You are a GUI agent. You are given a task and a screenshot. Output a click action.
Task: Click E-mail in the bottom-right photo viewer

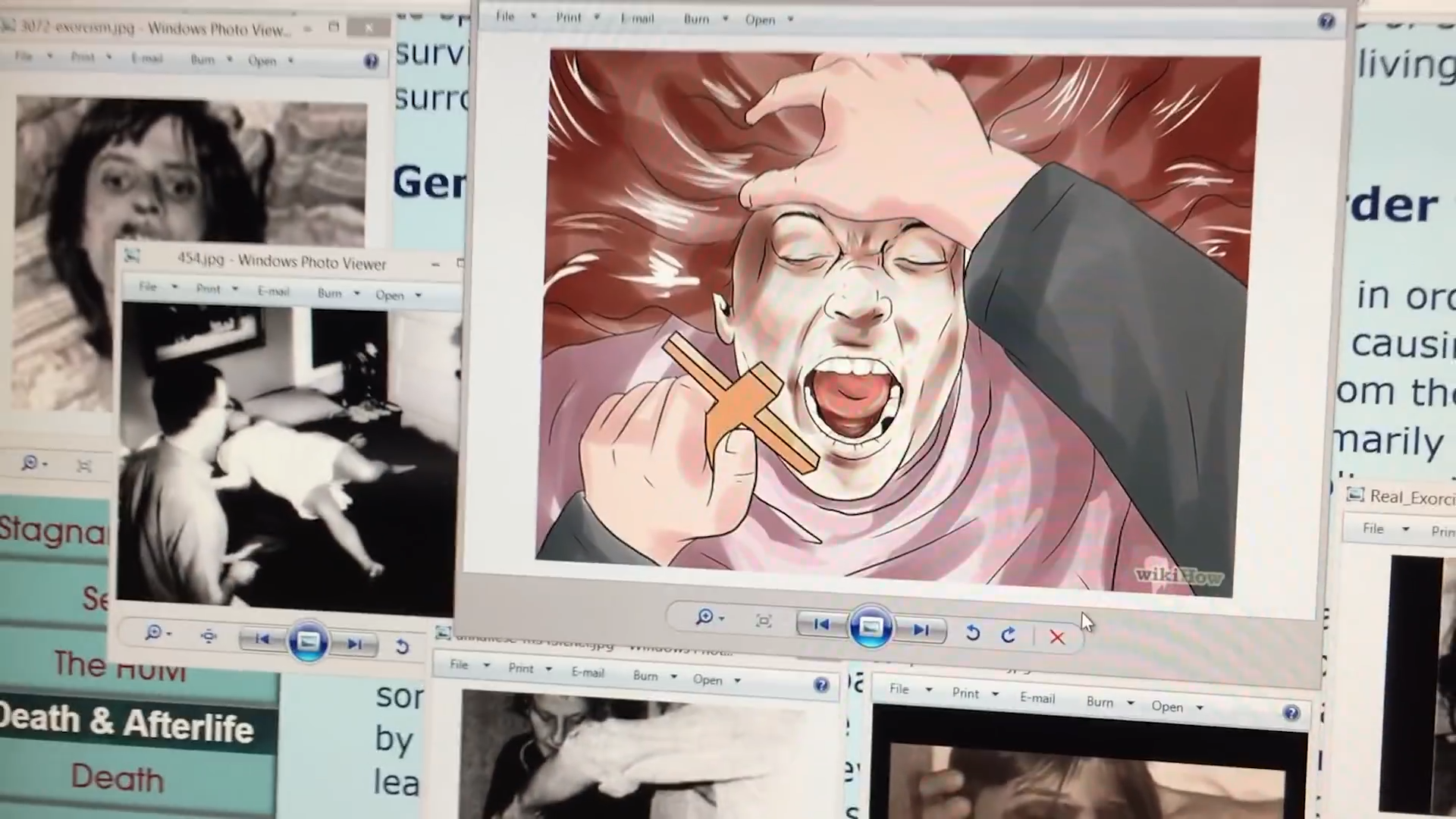pos(1037,698)
